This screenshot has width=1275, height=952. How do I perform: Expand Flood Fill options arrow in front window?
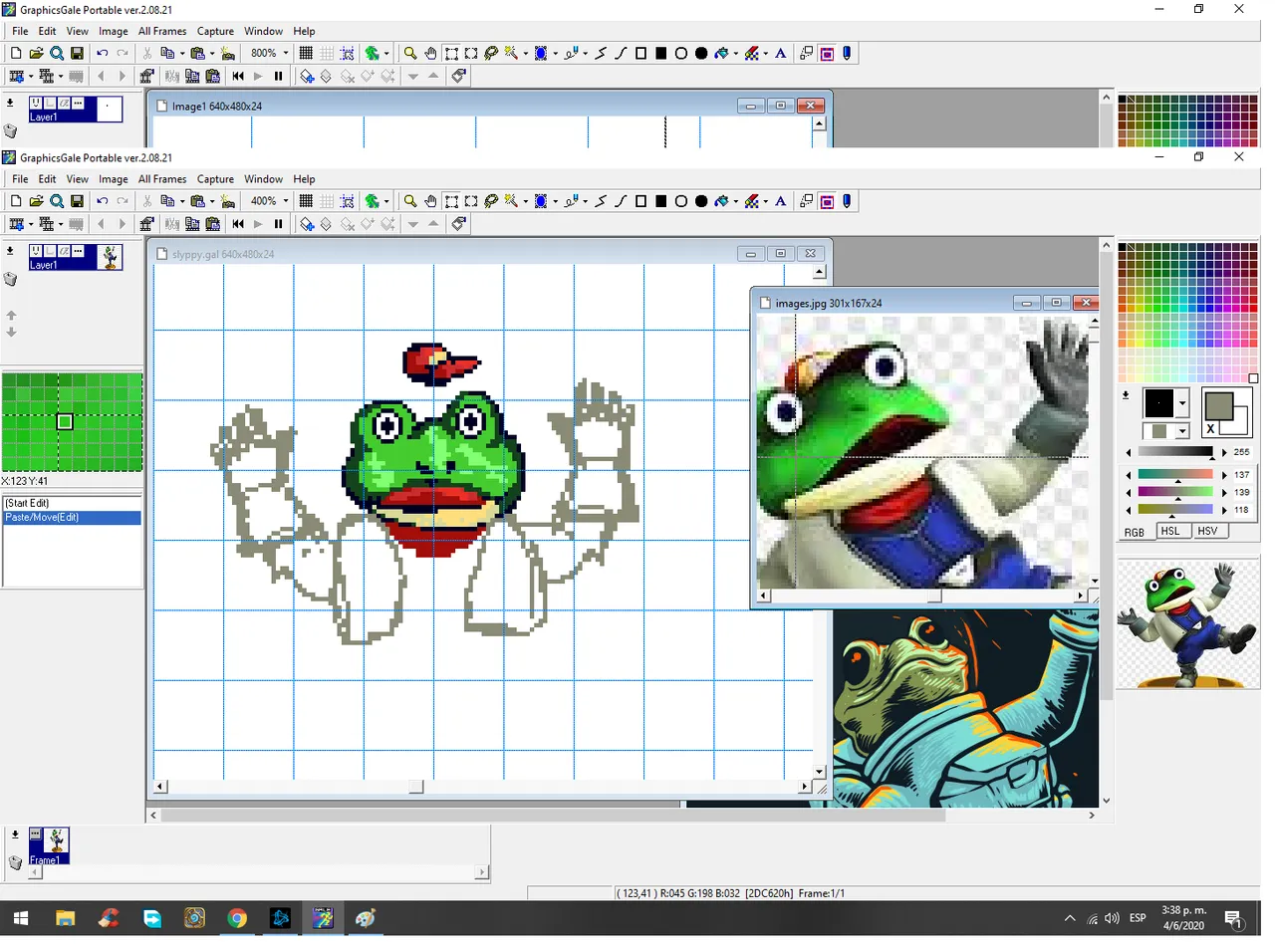(735, 201)
